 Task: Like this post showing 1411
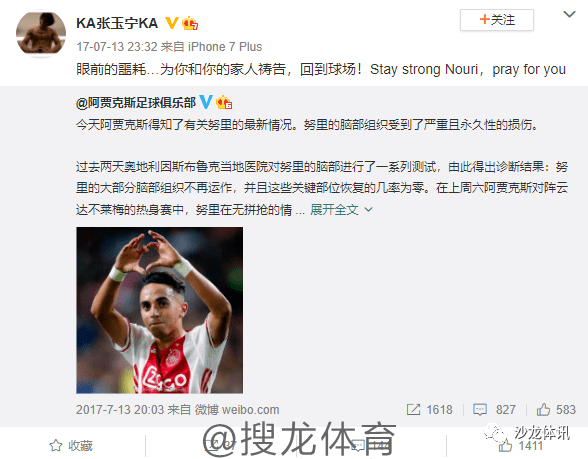coord(520,446)
